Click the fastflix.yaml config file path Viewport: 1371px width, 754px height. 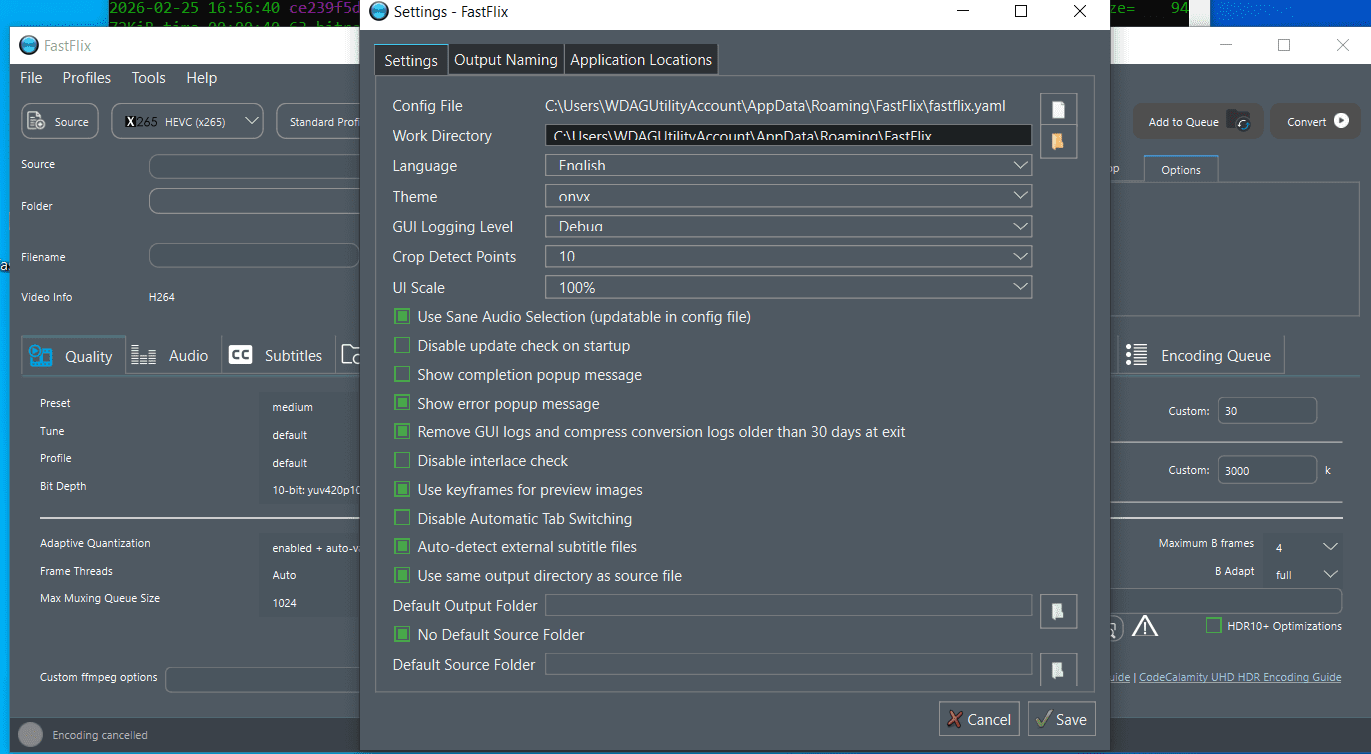tap(775, 106)
